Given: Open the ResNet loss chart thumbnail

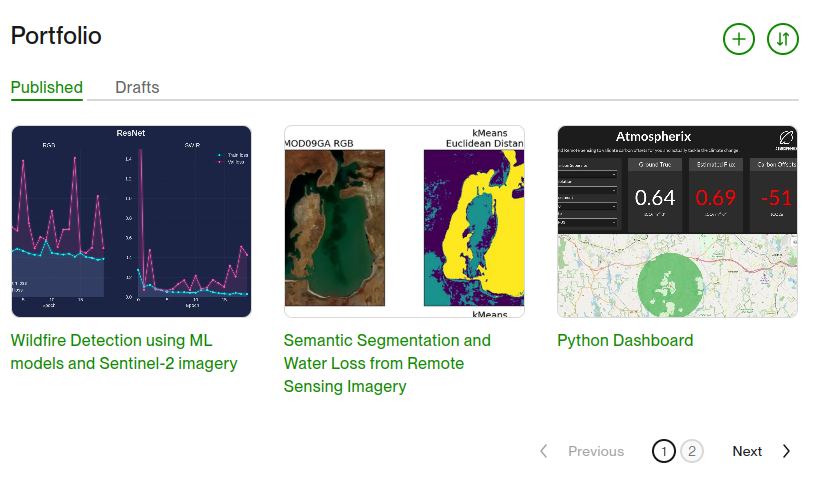Looking at the screenshot, I should [131, 221].
